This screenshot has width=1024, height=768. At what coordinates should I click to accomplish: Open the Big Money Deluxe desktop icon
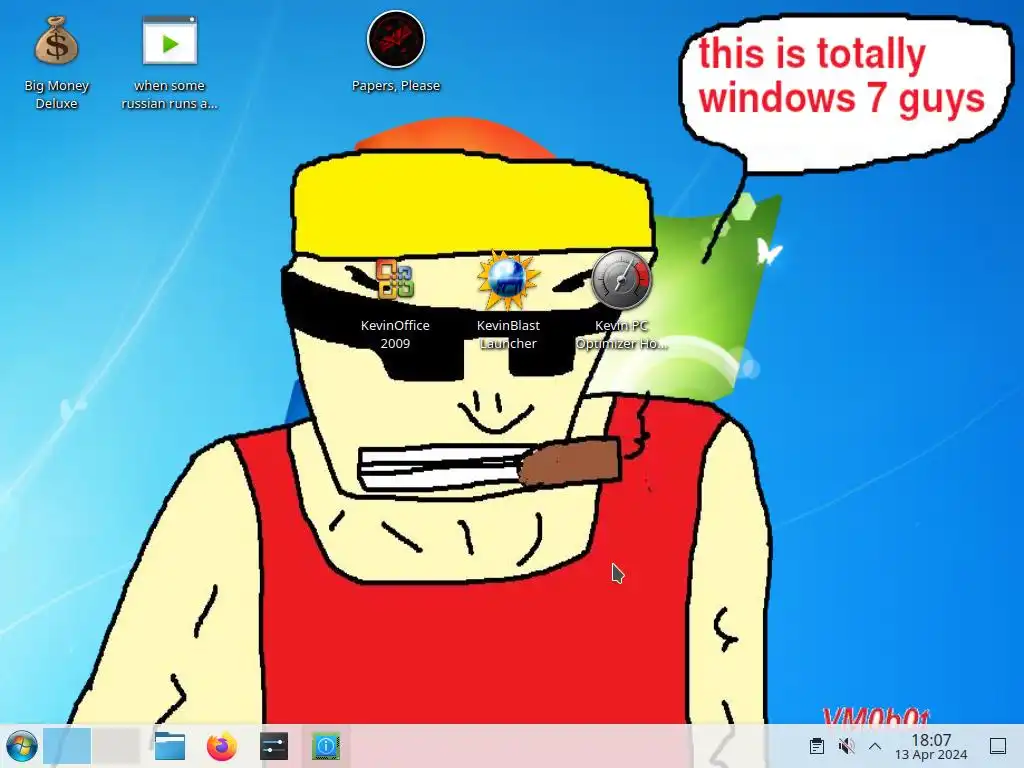coord(57,41)
